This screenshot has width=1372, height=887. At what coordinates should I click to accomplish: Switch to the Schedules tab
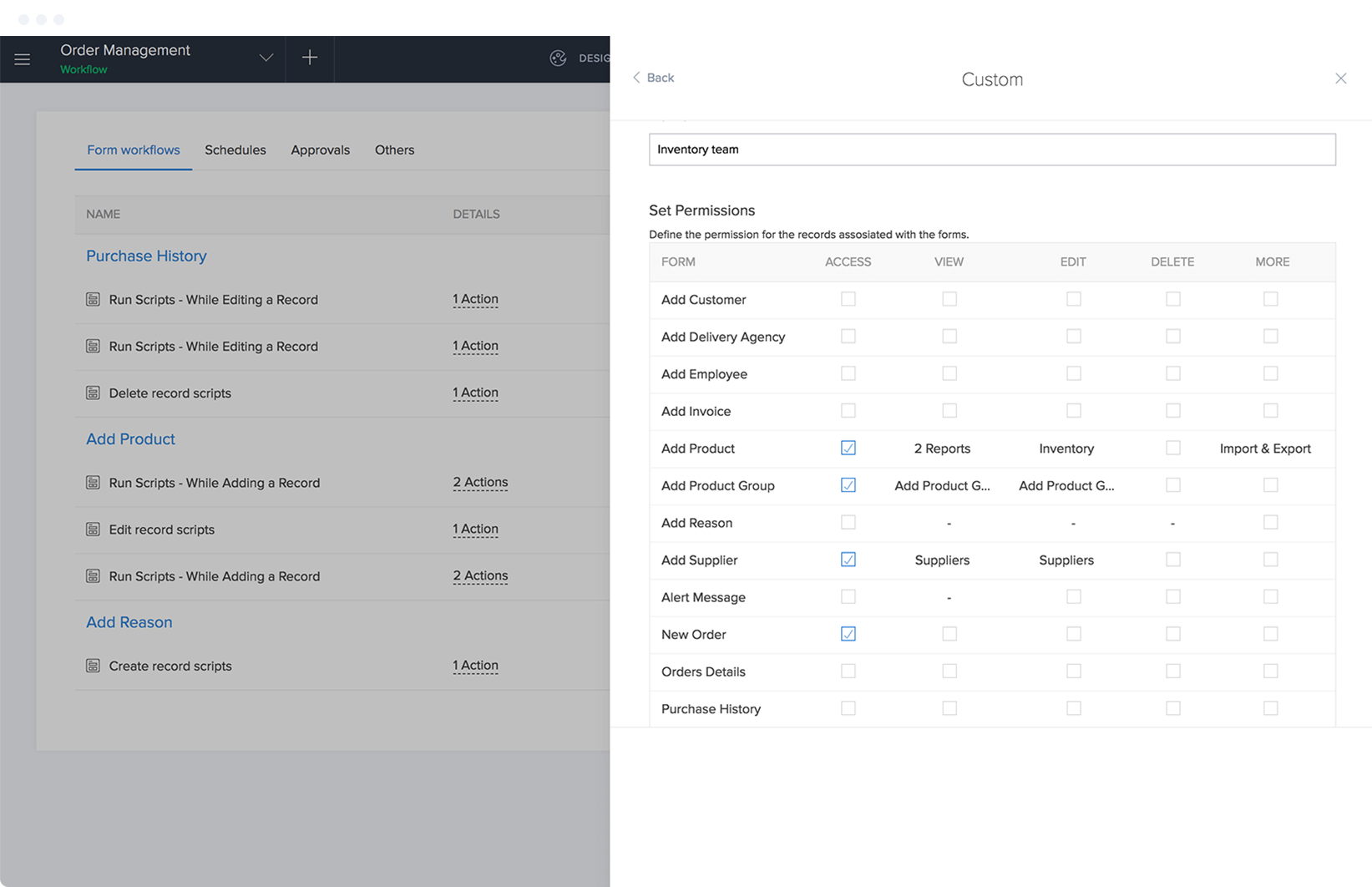point(235,150)
